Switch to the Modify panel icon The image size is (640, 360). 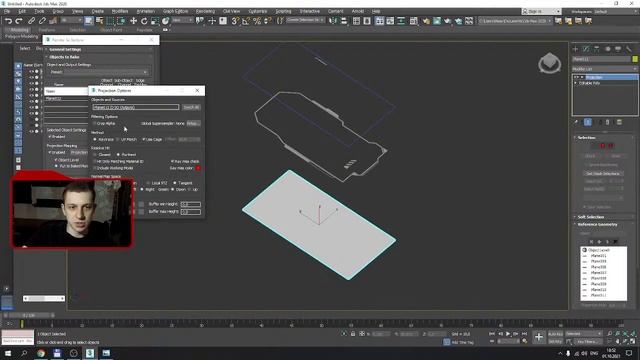click(586, 49)
